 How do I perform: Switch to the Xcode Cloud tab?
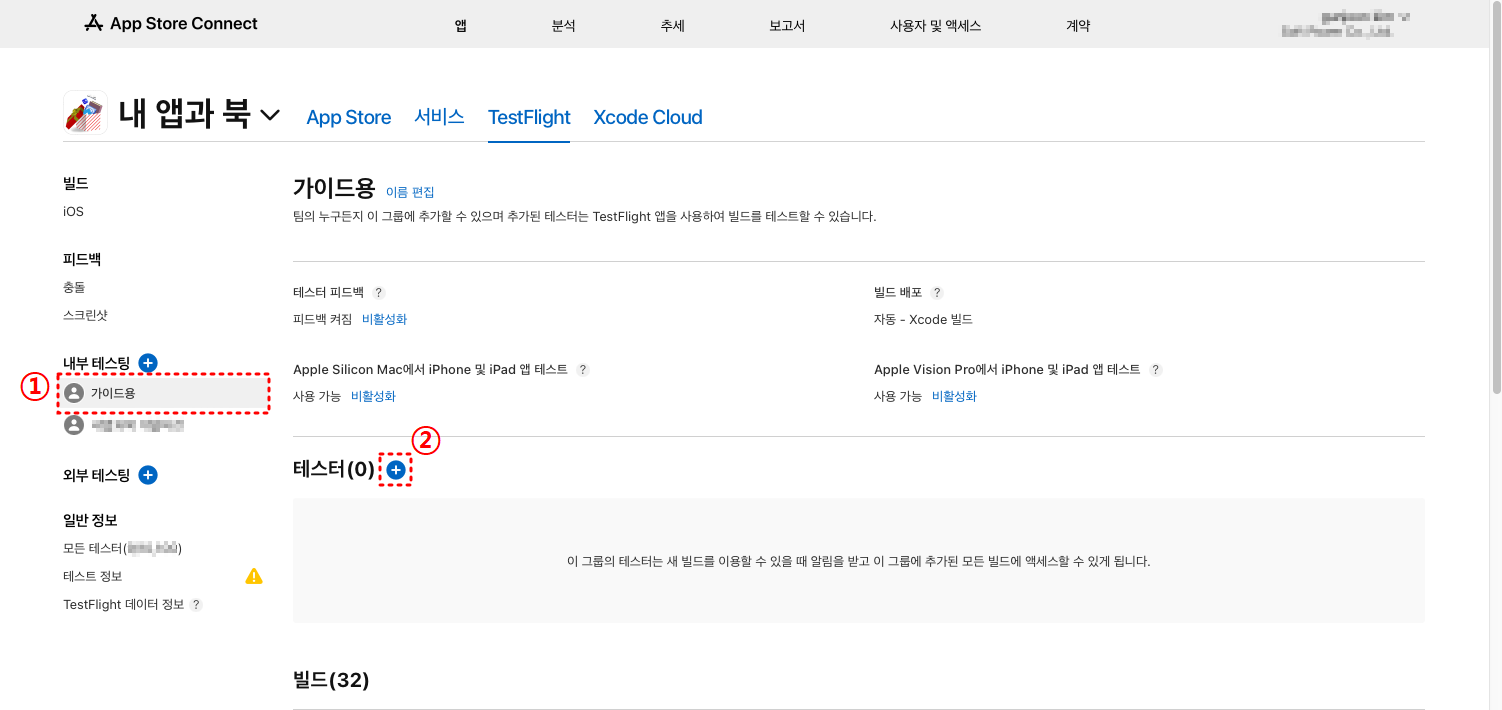(648, 117)
